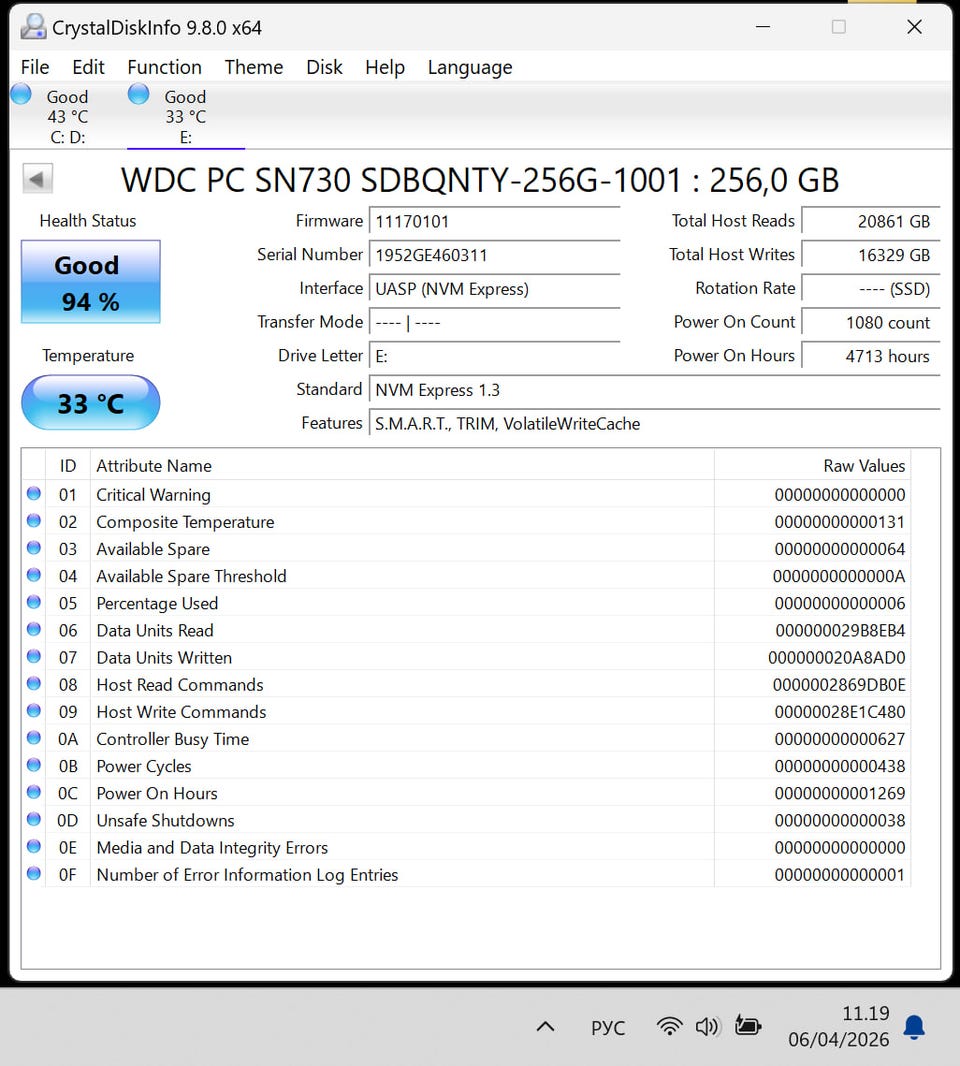Click the ID column header
Image resolution: width=960 pixels, height=1066 pixels.
pyautogui.click(x=67, y=466)
